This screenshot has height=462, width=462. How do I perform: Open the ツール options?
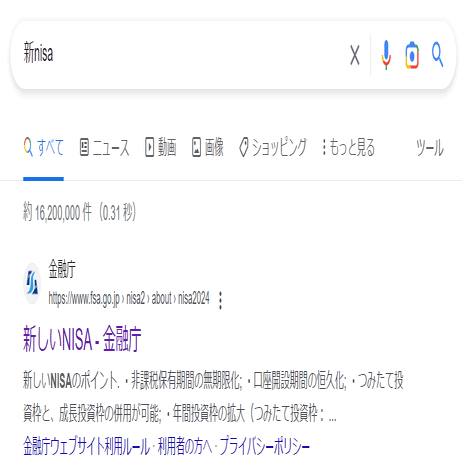pos(430,147)
